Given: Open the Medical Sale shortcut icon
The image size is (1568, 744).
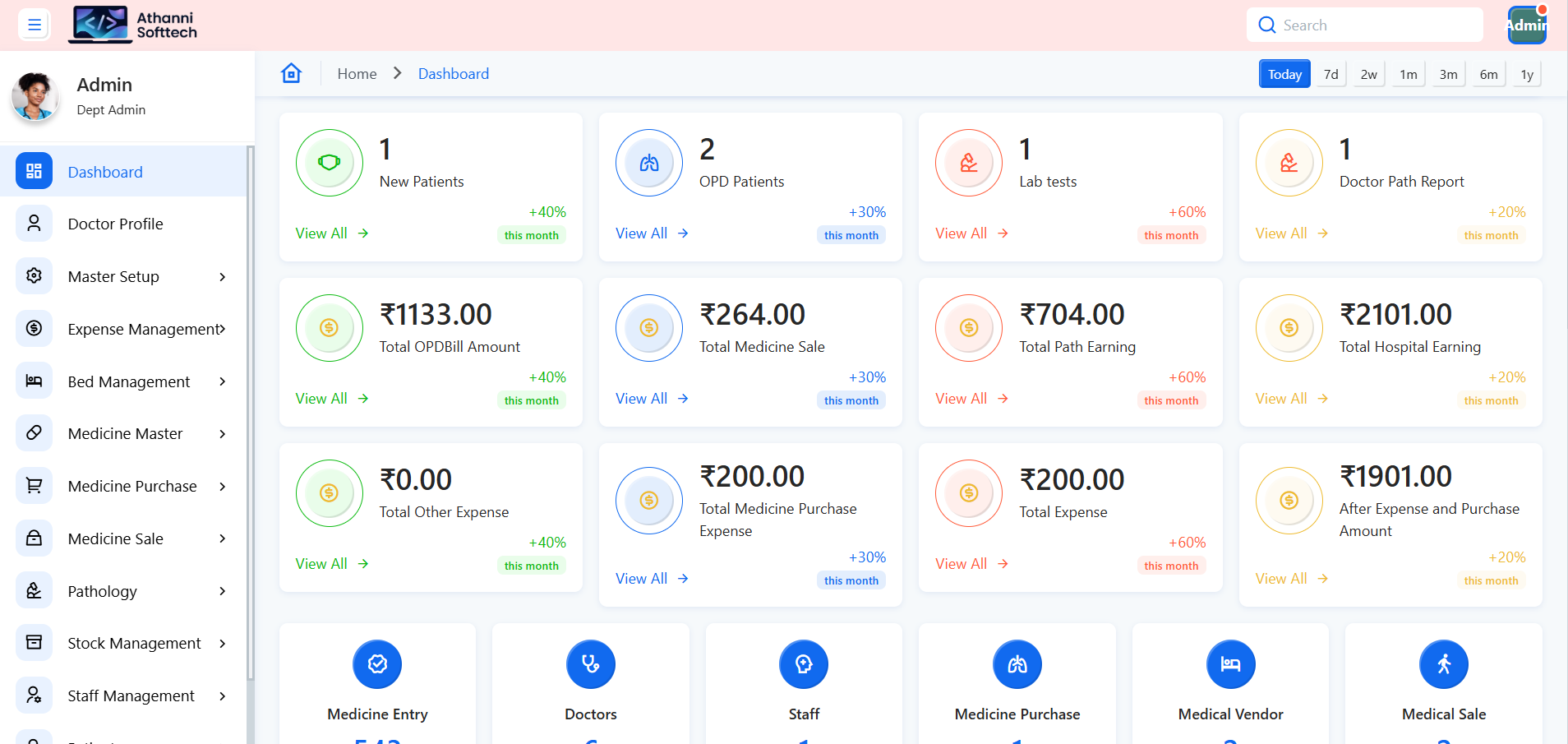Looking at the screenshot, I should point(1443,664).
